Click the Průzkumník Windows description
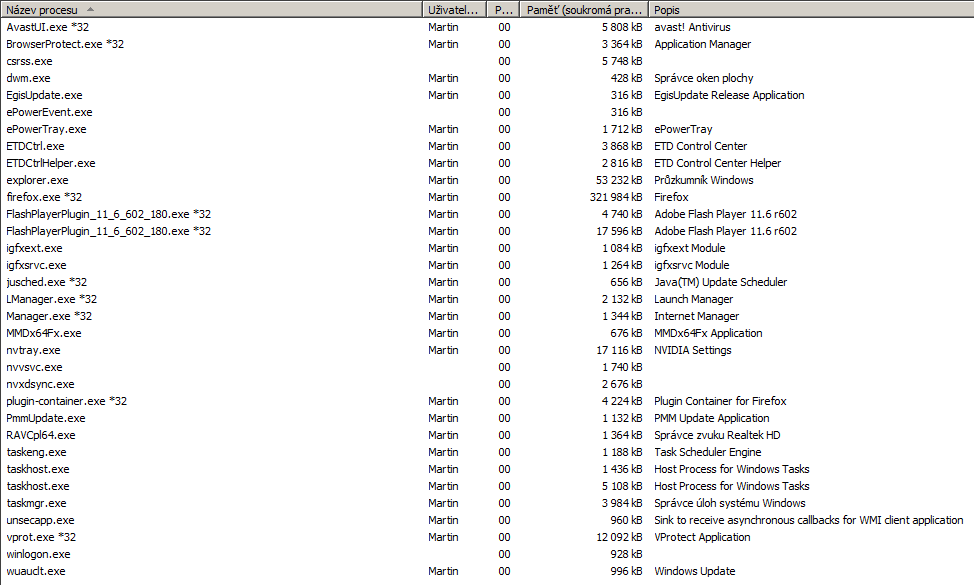The image size is (974, 585). pyautogui.click(x=704, y=180)
